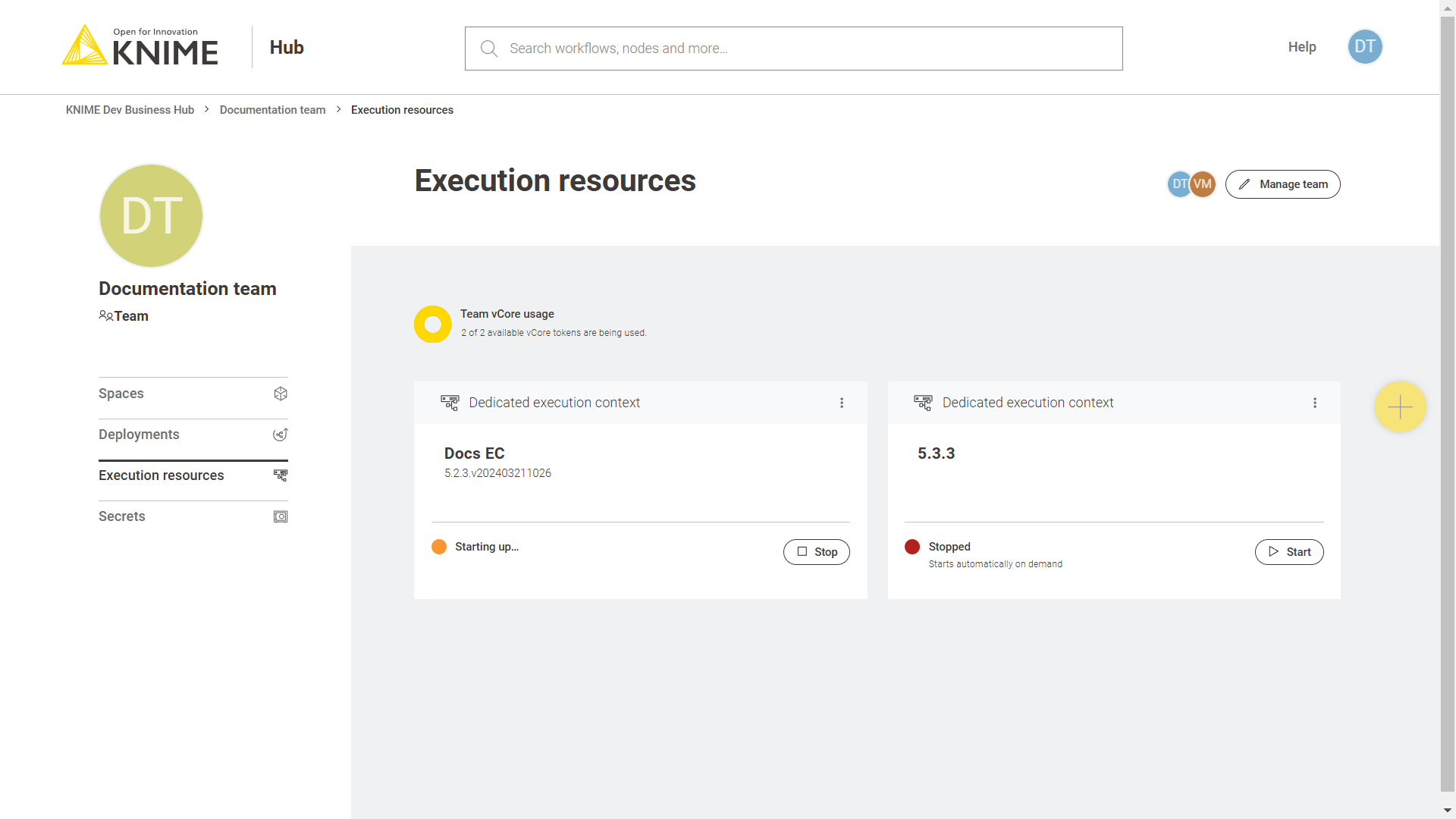Toggle the stopped status indicator on 5.3.3
The width and height of the screenshot is (1456, 819).
[910, 546]
